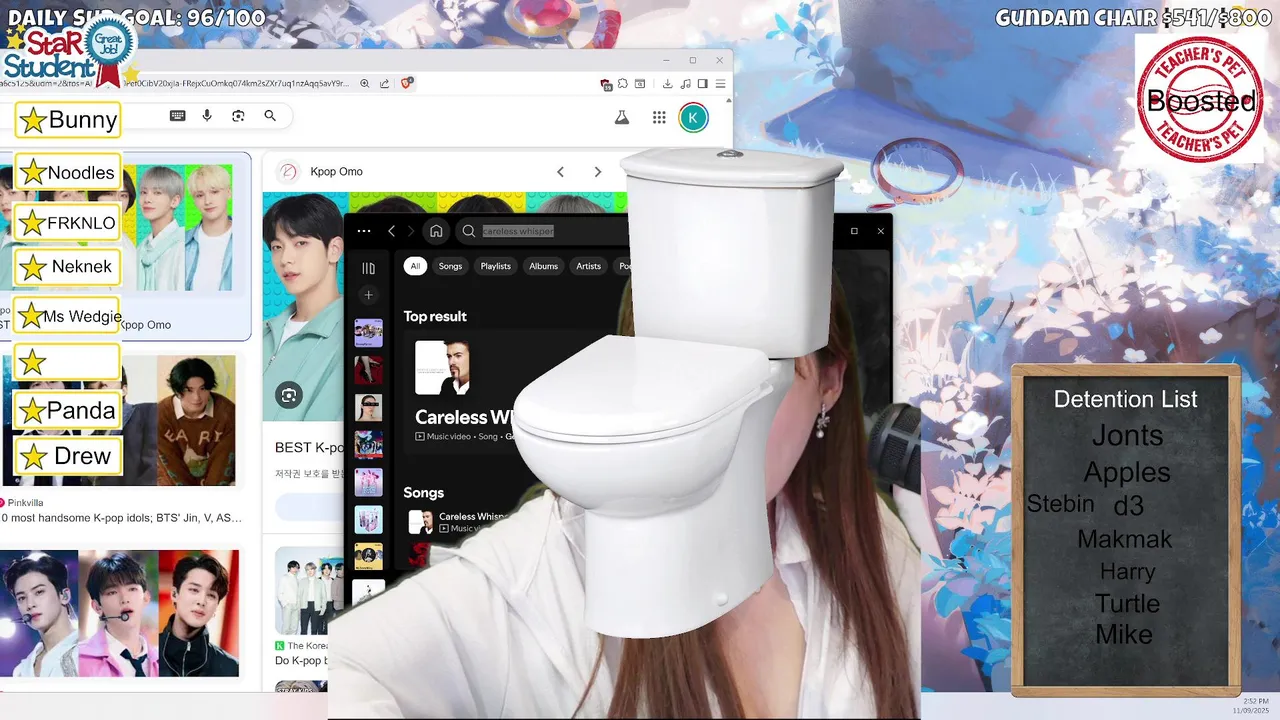Open Careless Whisper top result title
The image size is (1280, 720).
tap(465, 417)
